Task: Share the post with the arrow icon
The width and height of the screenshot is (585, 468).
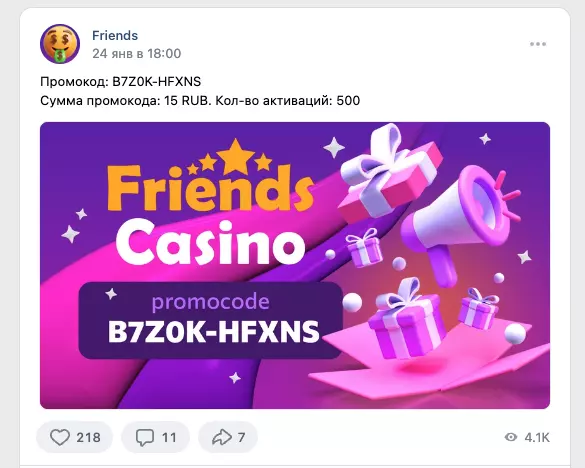Action: click(222, 437)
